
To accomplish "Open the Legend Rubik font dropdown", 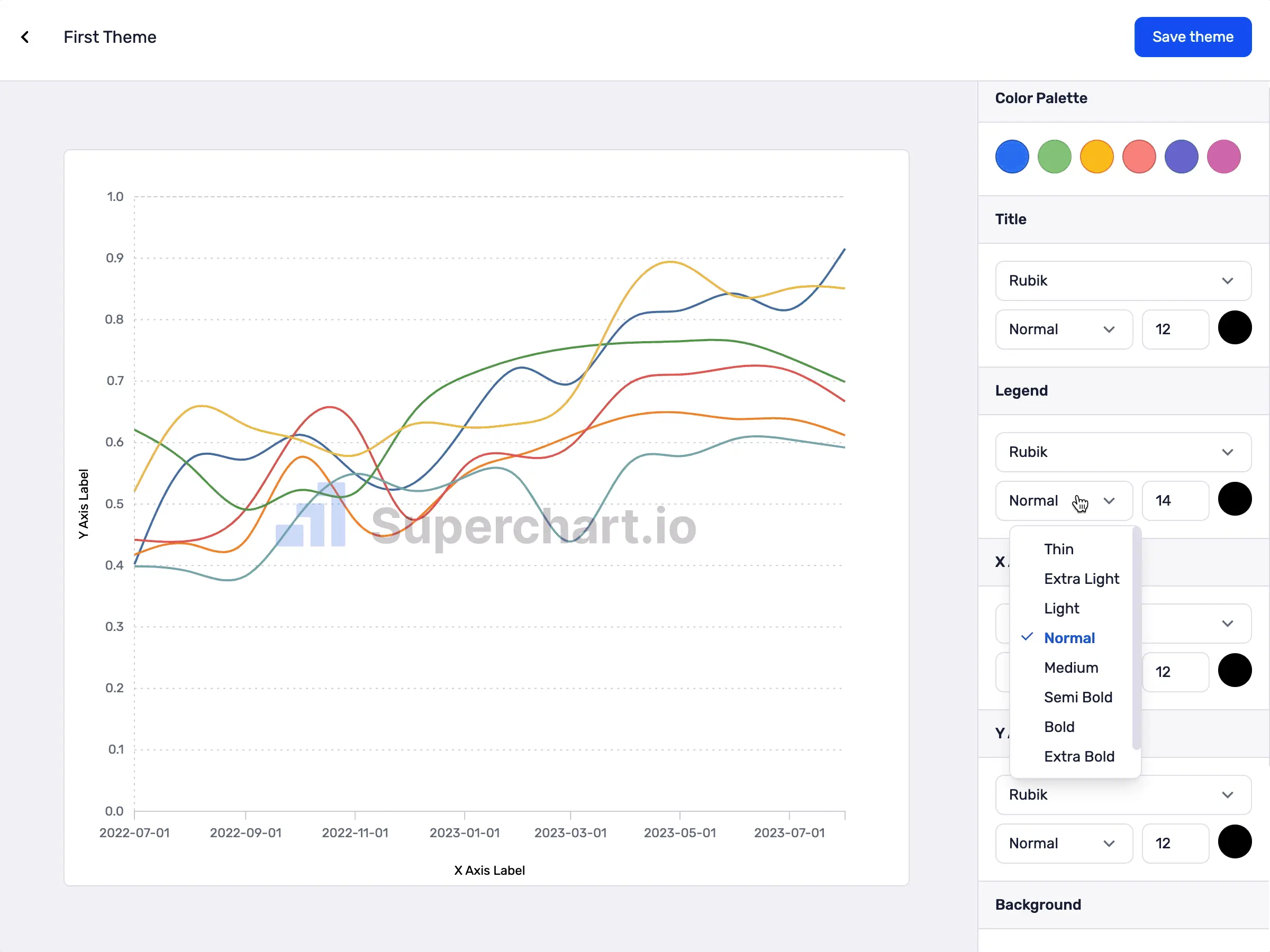I will click(x=1122, y=452).
